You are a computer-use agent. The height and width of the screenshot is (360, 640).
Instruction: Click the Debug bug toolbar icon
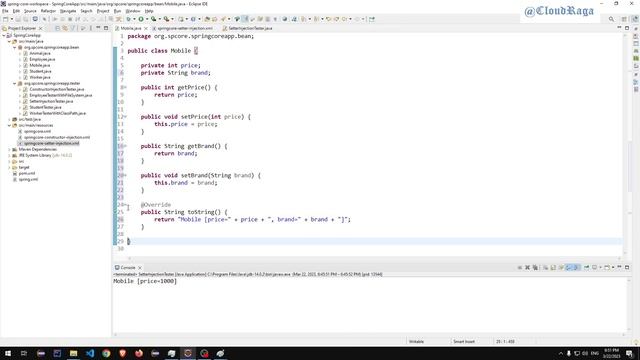[x=129, y=19]
